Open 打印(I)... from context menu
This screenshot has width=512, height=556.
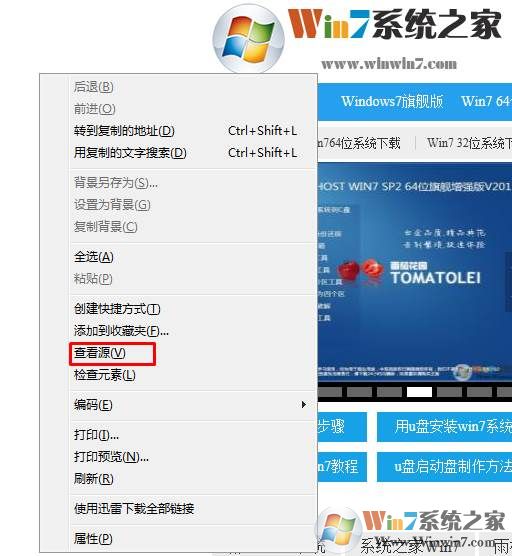[96, 435]
